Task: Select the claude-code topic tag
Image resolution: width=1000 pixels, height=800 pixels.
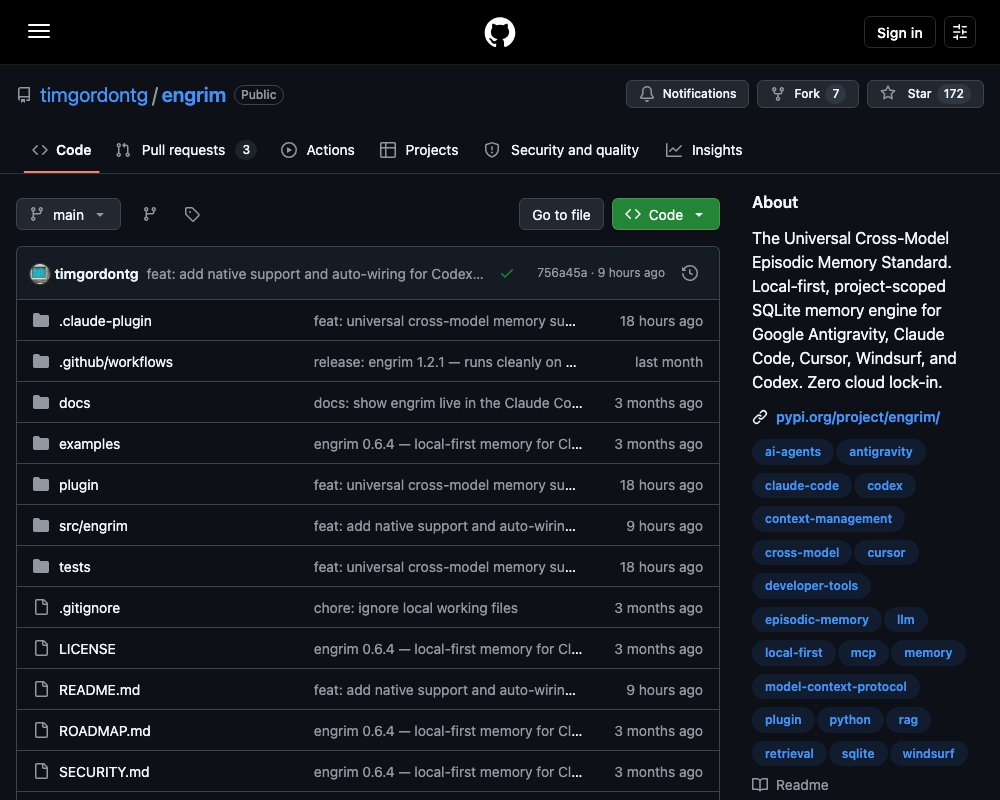Action: [x=802, y=485]
